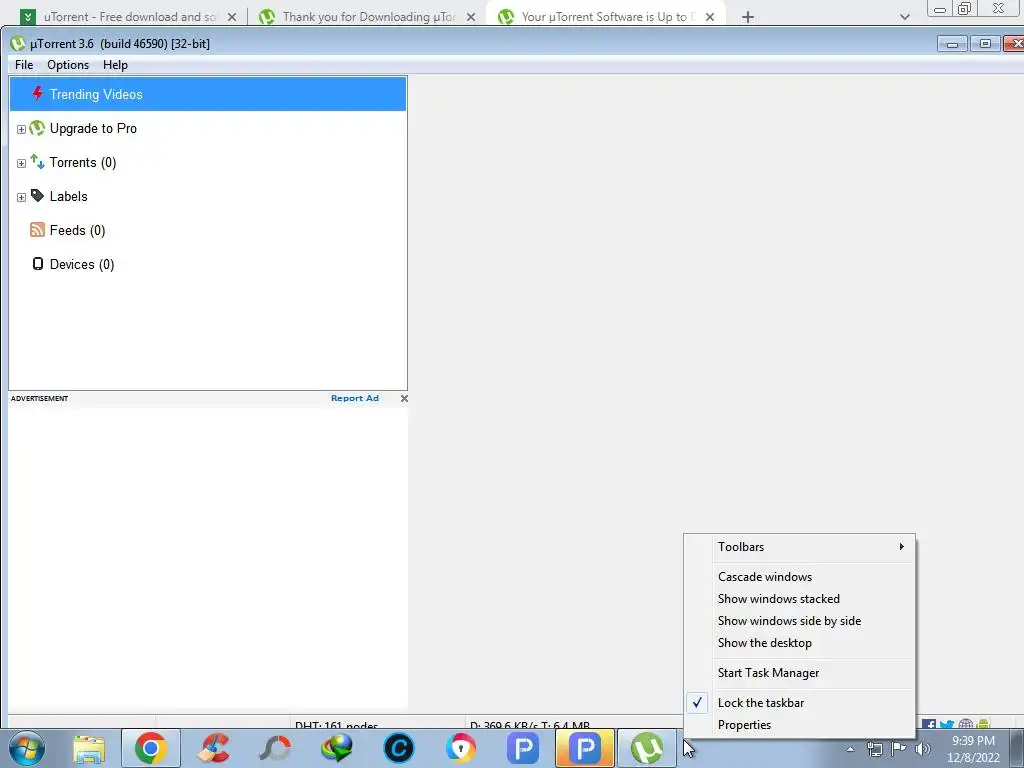Choose Cascade windows from context menu
The width and height of the screenshot is (1024, 768).
(x=799, y=577)
